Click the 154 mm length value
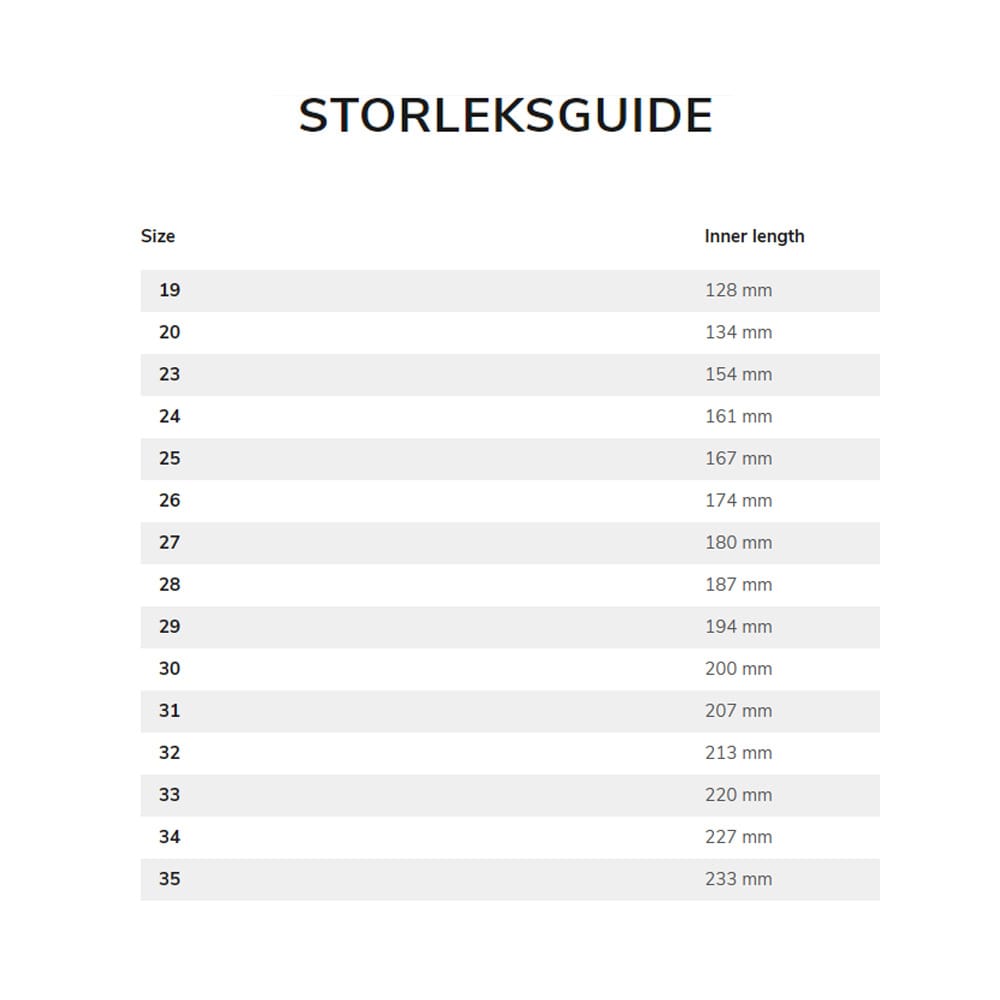 click(x=738, y=374)
